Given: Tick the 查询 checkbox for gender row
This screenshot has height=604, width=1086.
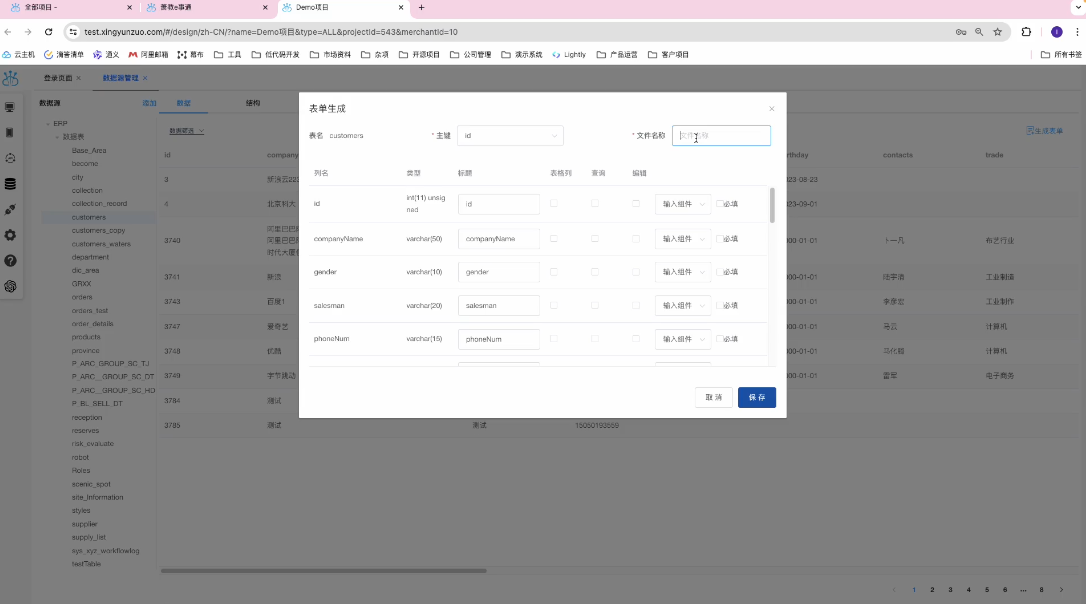Looking at the screenshot, I should tap(595, 271).
